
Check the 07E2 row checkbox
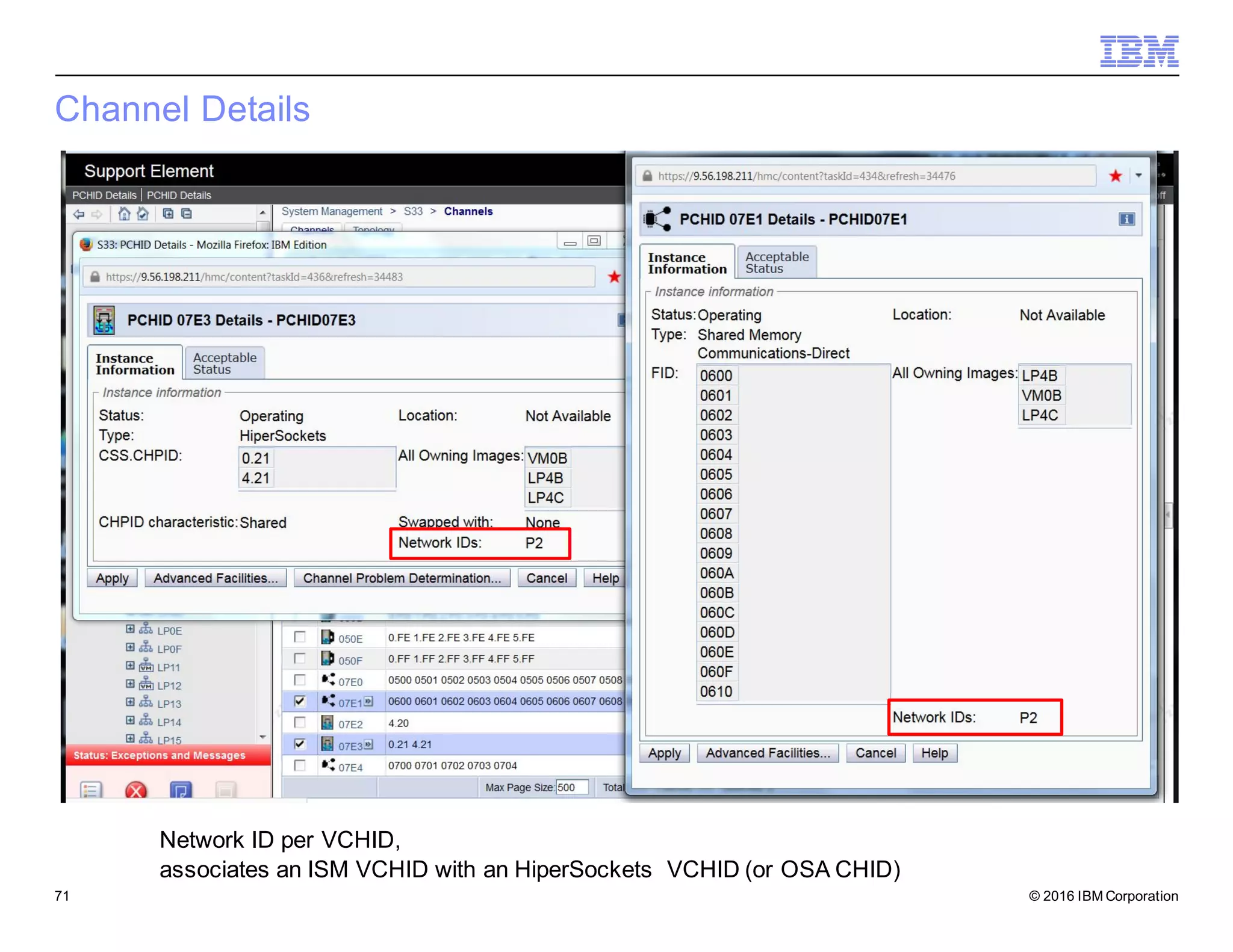pyautogui.click(x=300, y=723)
